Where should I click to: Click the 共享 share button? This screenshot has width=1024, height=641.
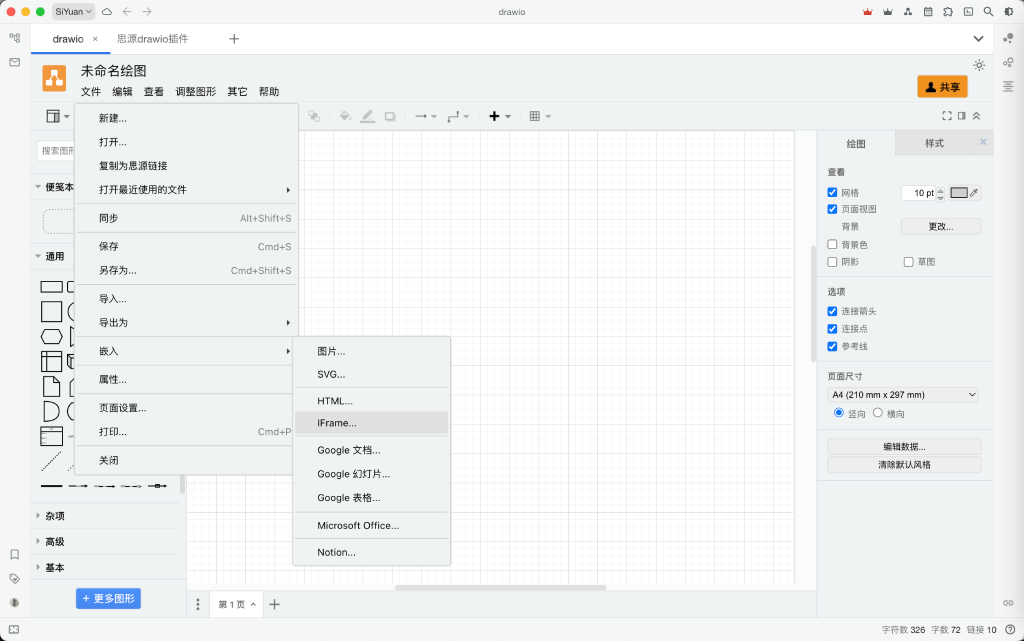tap(942, 87)
